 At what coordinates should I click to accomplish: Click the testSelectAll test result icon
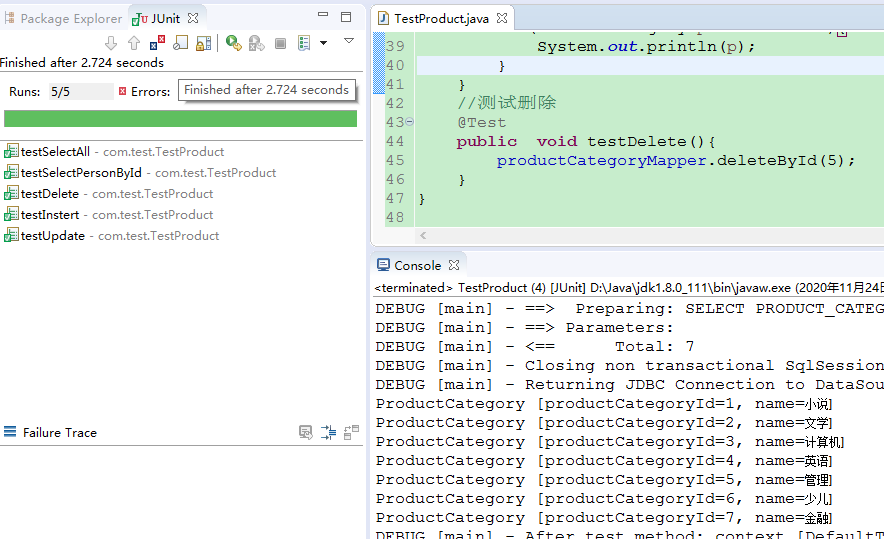point(11,151)
